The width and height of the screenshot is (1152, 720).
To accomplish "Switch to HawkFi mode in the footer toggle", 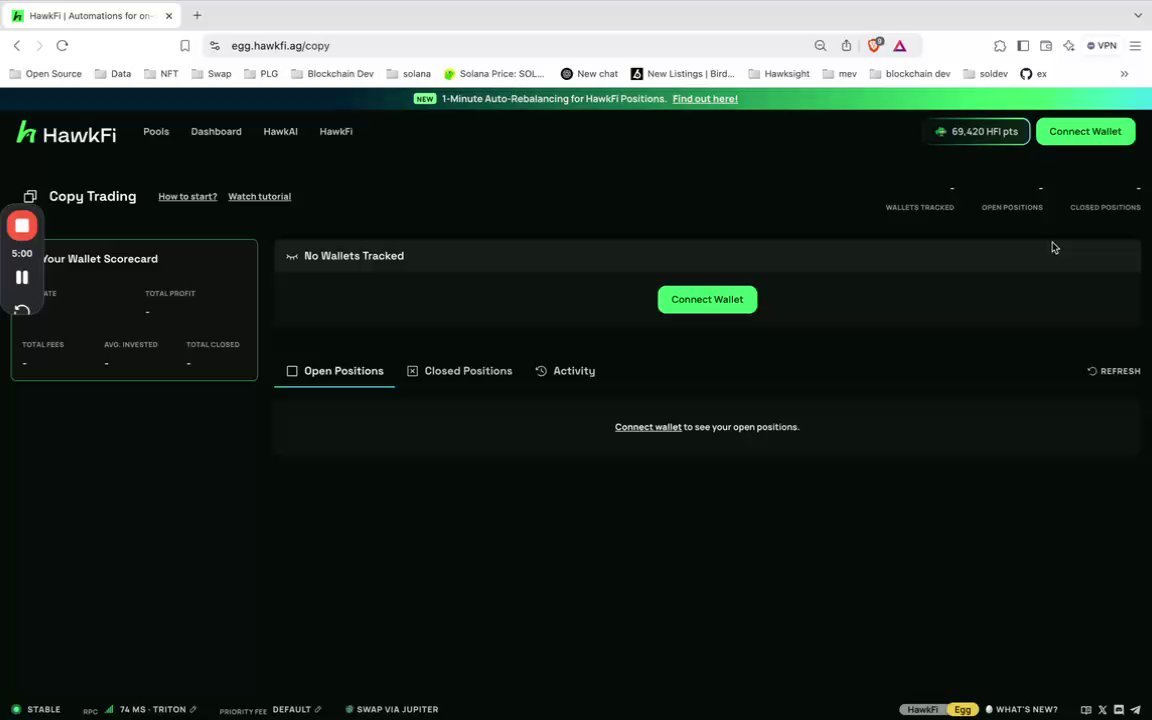I will (922, 710).
